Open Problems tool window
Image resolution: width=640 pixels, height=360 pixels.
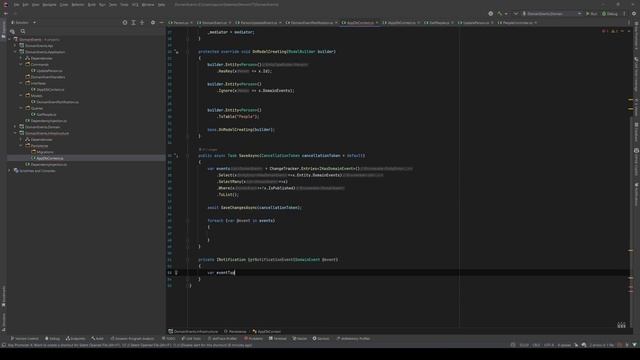(253, 338)
